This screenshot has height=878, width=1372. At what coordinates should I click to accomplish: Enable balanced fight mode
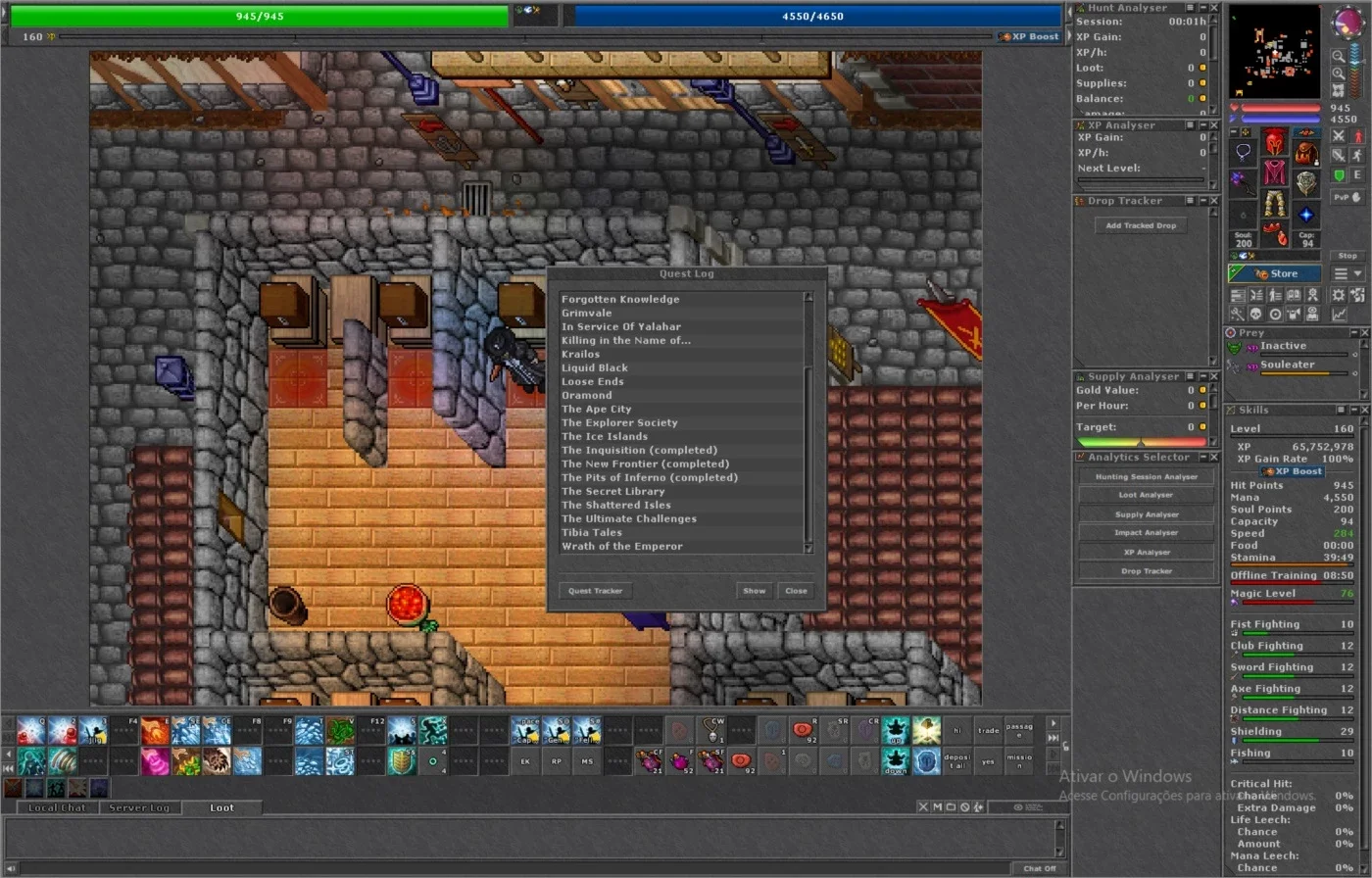pos(1339,156)
